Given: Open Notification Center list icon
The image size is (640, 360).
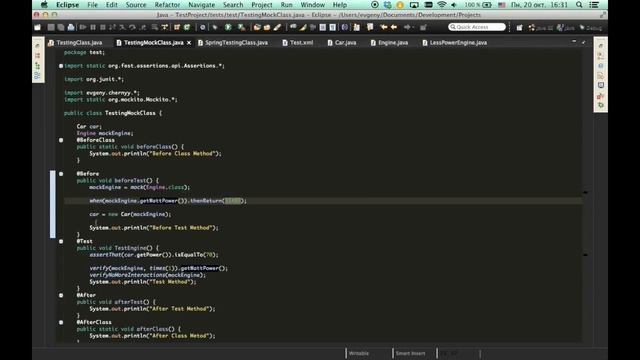Looking at the screenshot, I should 594,5.
